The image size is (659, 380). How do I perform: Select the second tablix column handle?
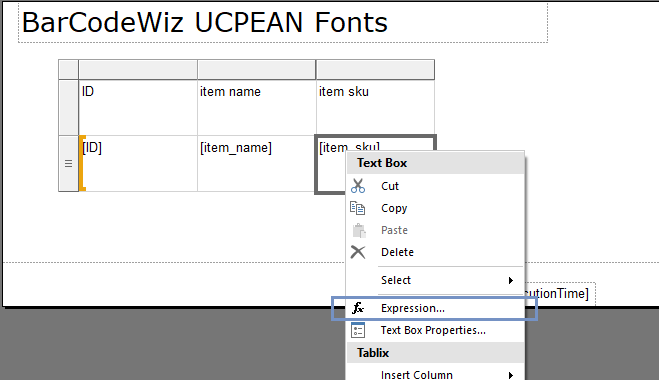pos(256,69)
